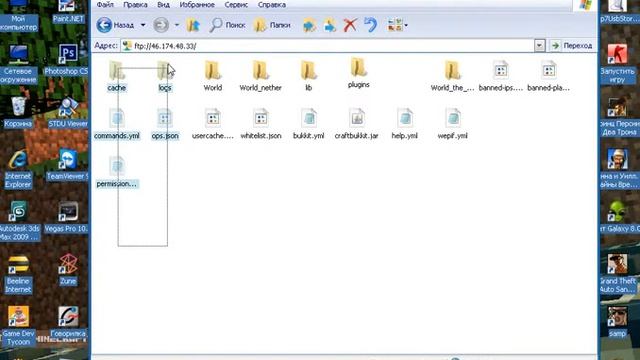Select the help.yml file
The height and width of the screenshot is (360, 640).
click(x=404, y=124)
